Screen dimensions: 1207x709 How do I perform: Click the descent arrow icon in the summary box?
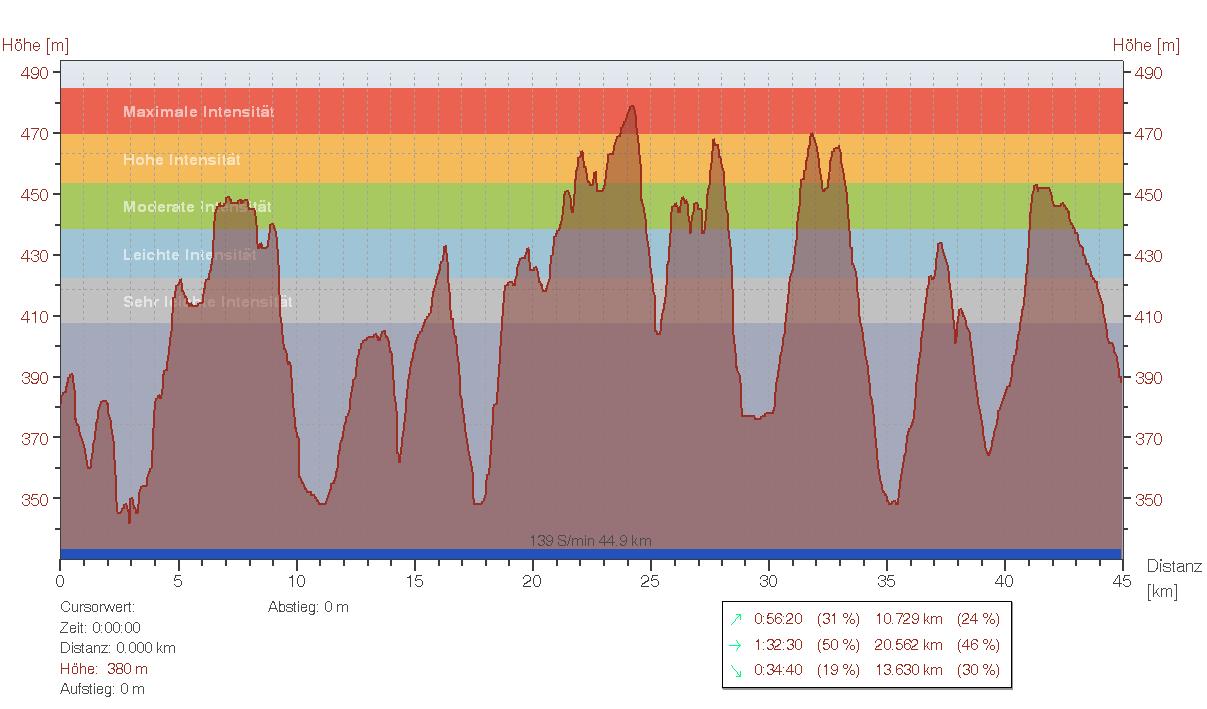(737, 671)
